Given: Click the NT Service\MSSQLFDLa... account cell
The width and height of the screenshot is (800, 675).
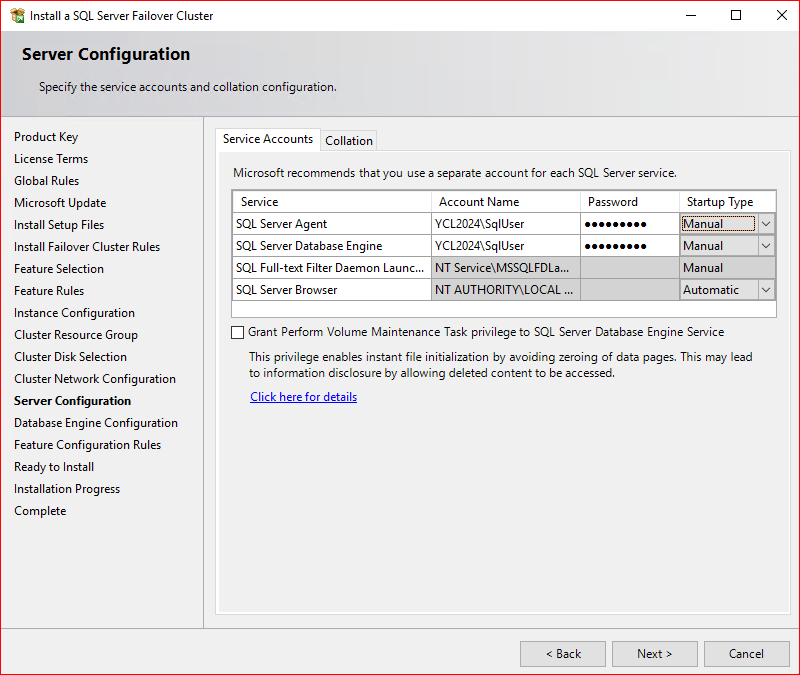Looking at the screenshot, I should click(x=506, y=268).
